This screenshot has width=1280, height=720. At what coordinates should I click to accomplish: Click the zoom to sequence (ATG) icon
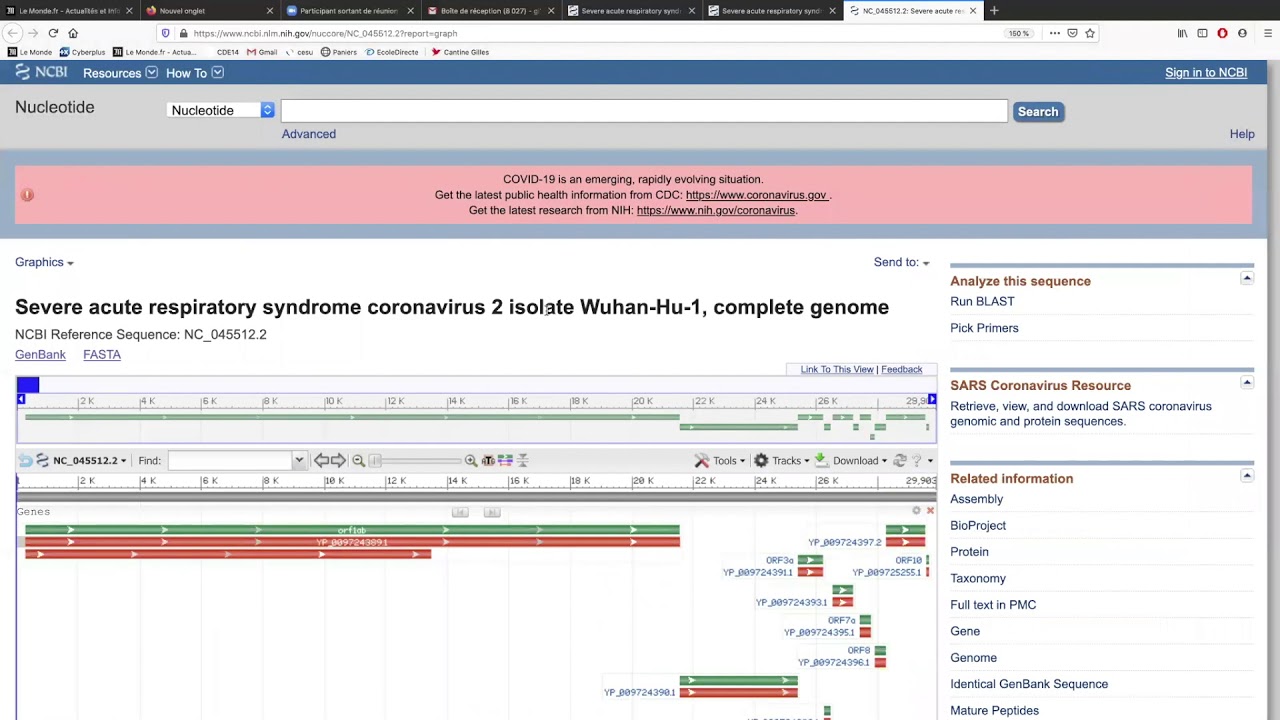point(488,460)
